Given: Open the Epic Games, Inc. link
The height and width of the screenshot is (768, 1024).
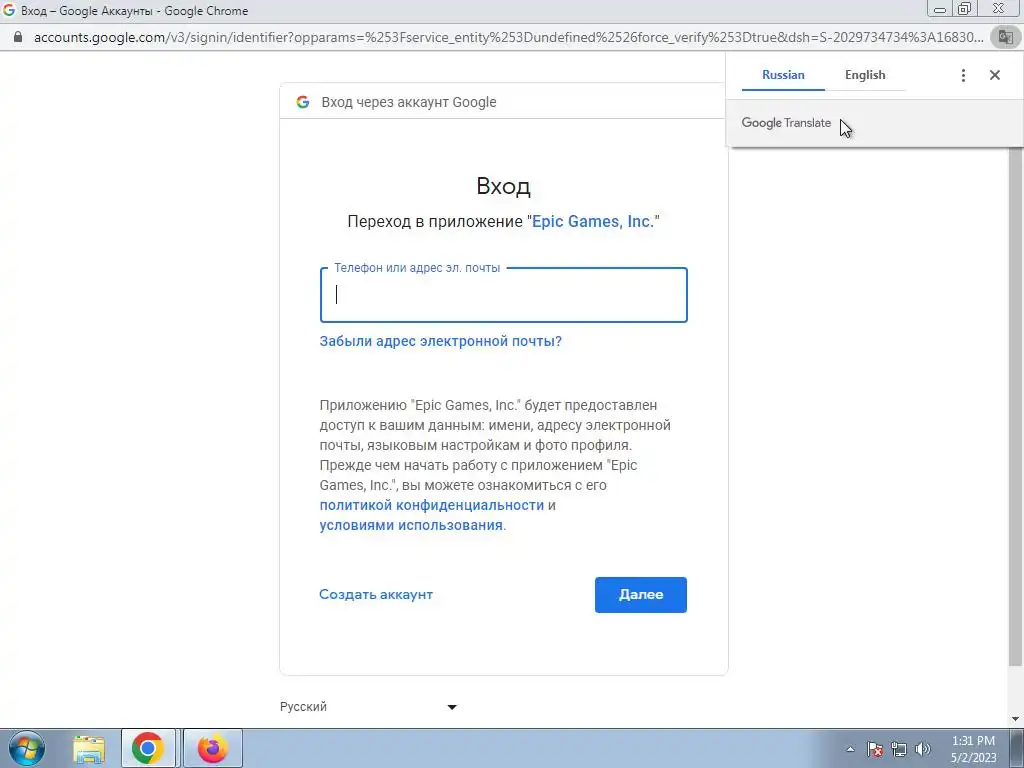Looking at the screenshot, I should 593,221.
